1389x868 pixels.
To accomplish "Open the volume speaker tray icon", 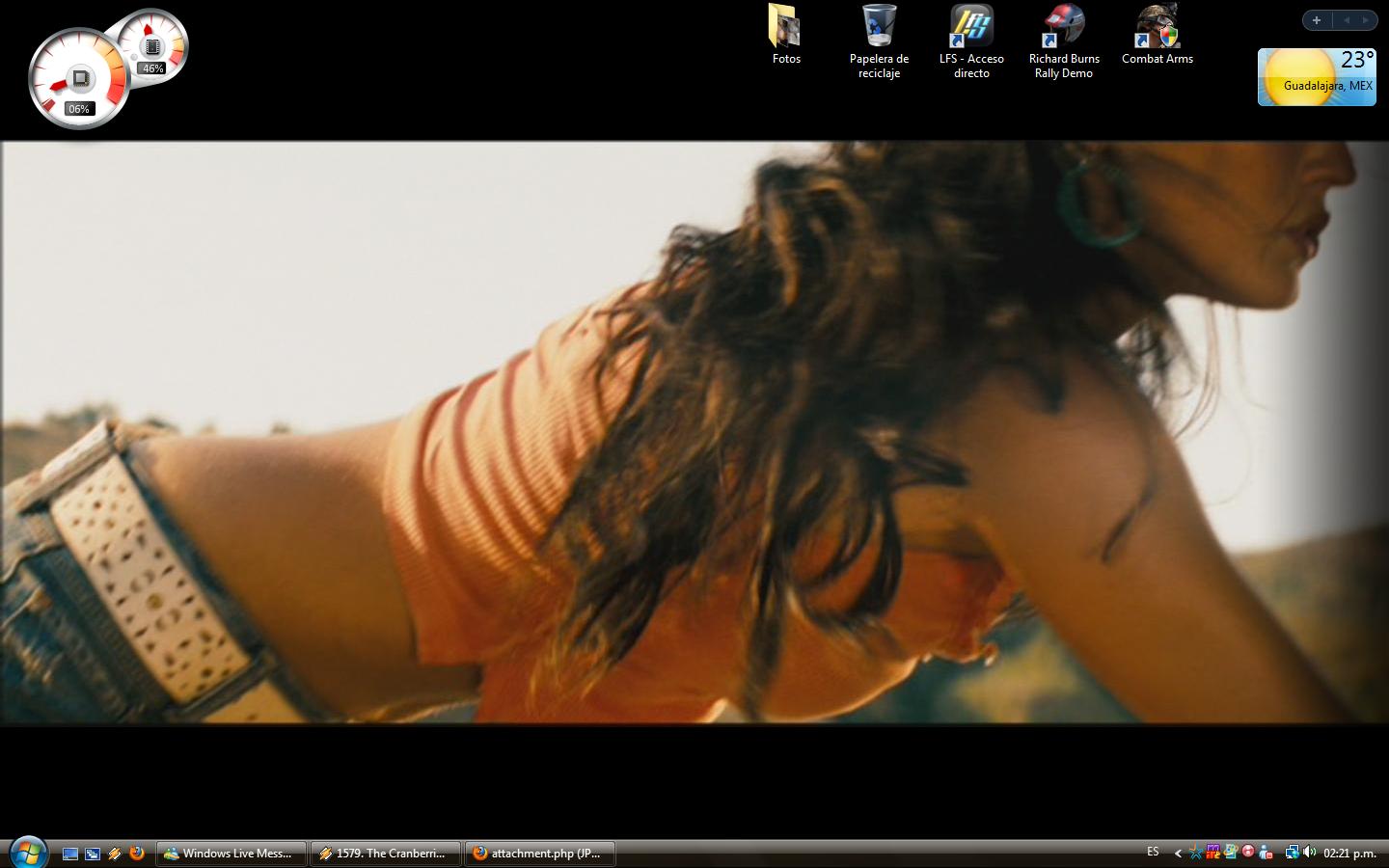I will [x=1309, y=853].
